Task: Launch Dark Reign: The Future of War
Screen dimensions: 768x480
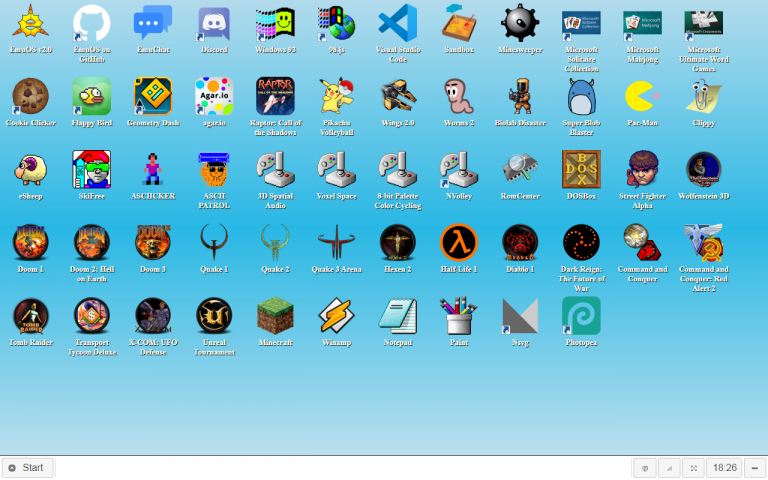Action: [581, 242]
